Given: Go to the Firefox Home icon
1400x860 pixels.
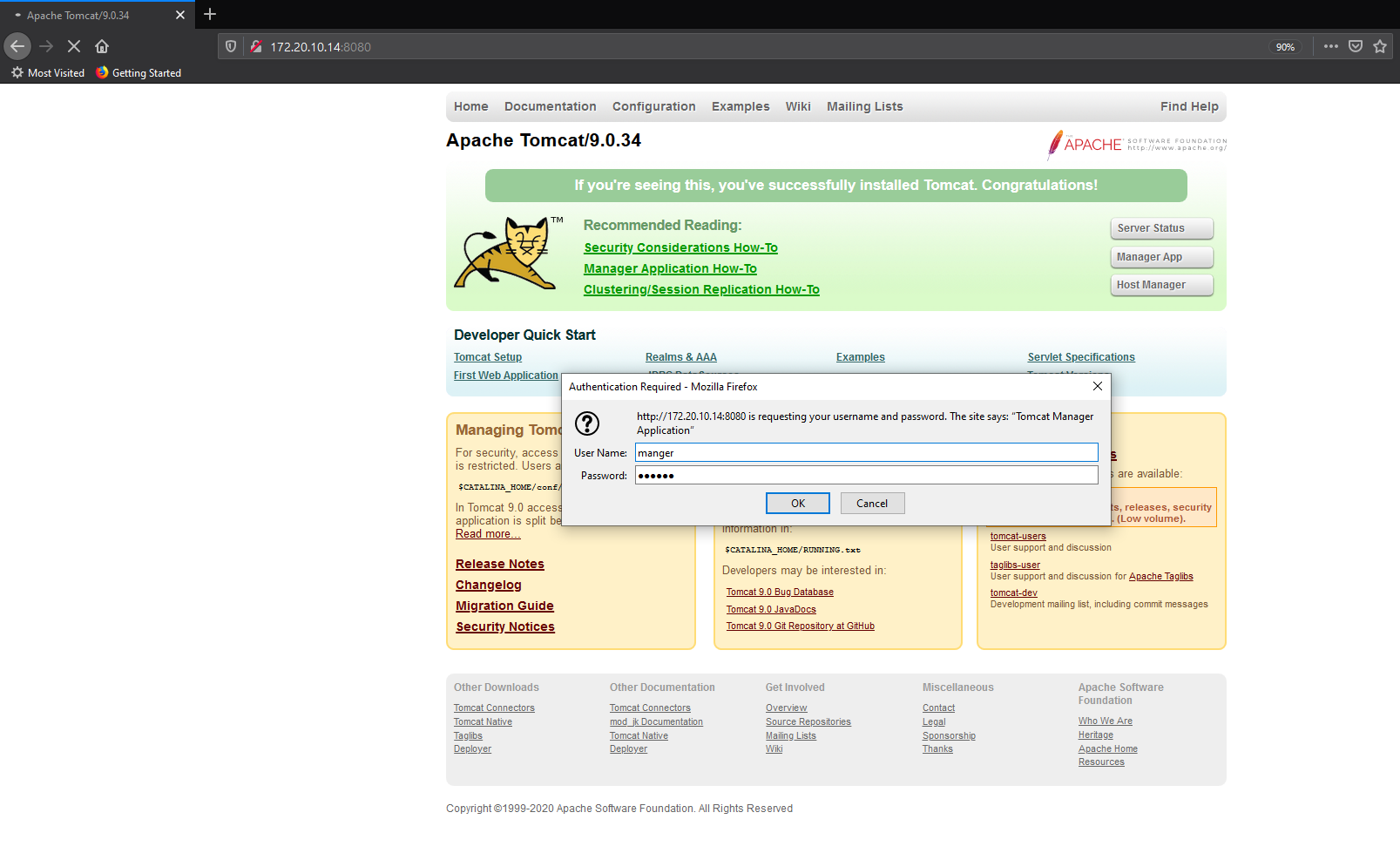Looking at the screenshot, I should coord(102,46).
